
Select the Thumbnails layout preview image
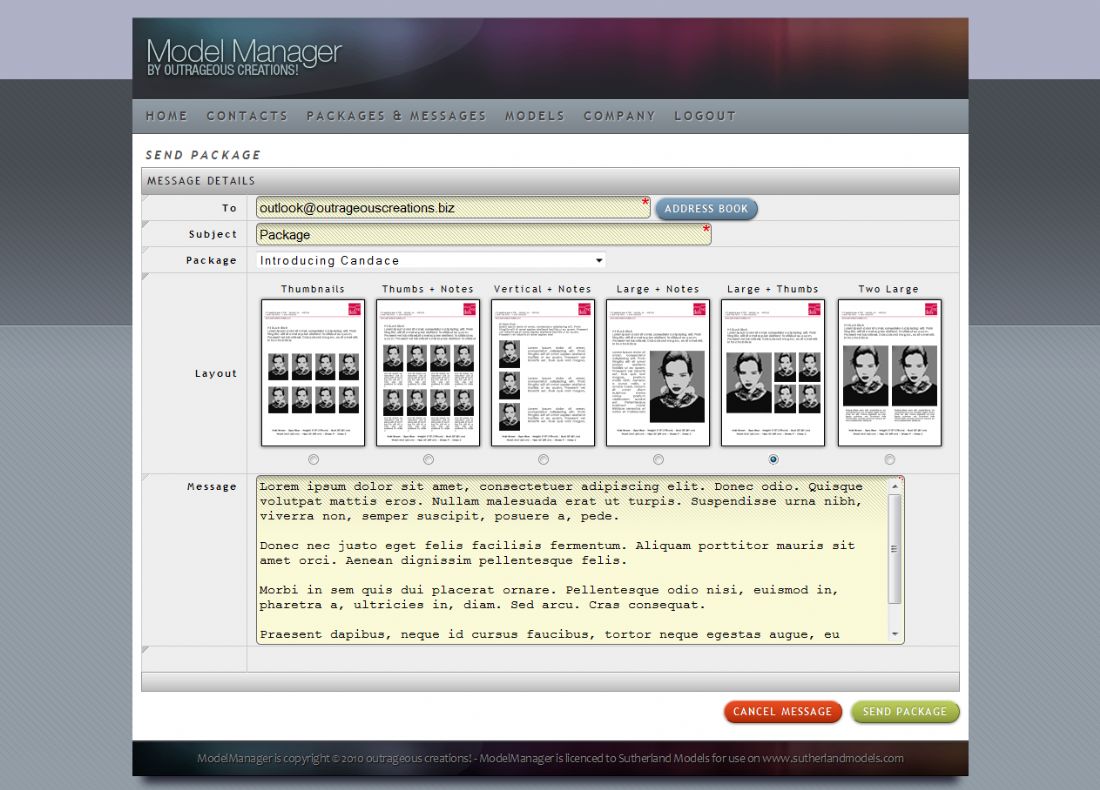pos(313,372)
